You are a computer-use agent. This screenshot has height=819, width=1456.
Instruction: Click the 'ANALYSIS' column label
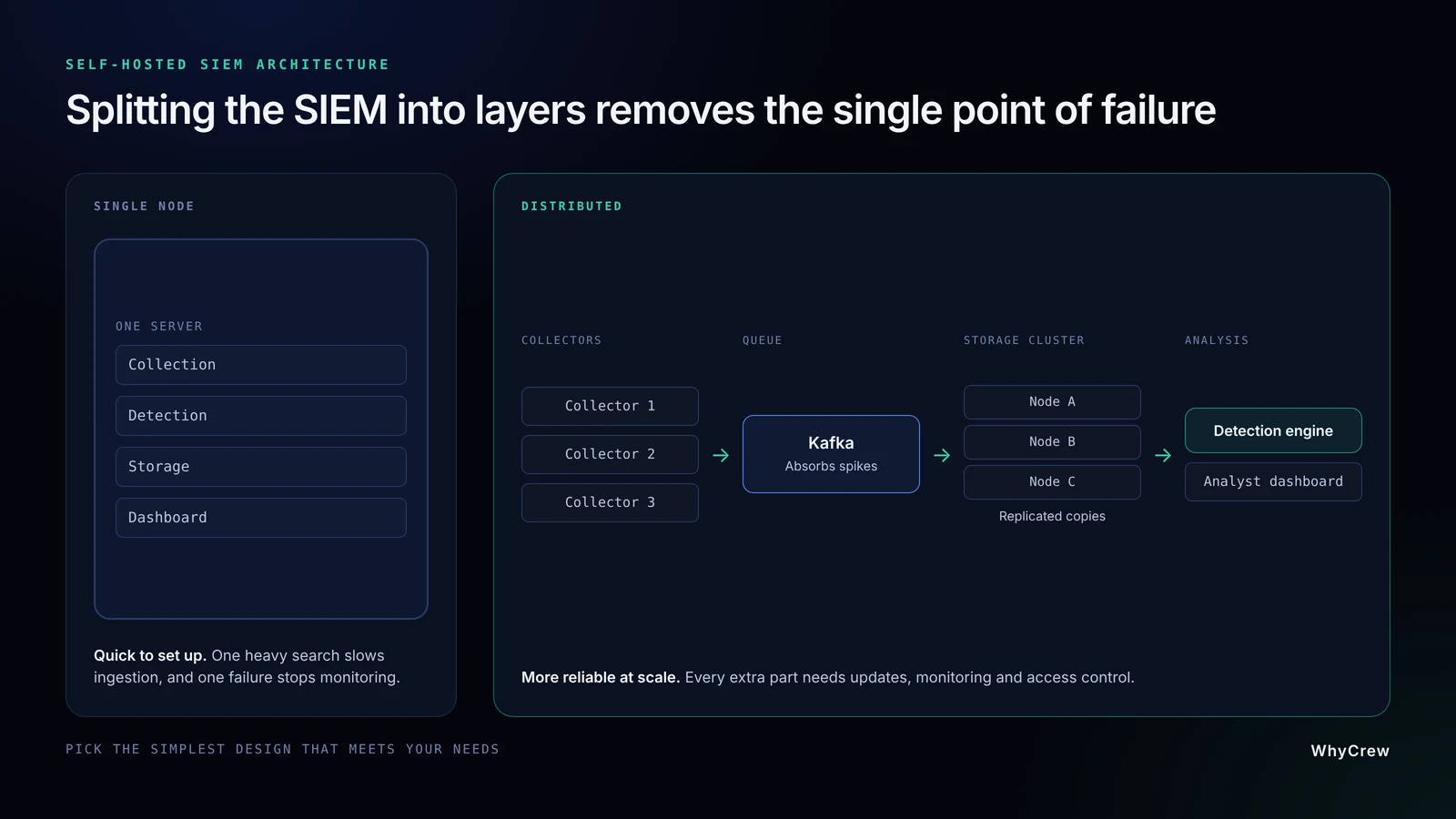coord(1217,340)
